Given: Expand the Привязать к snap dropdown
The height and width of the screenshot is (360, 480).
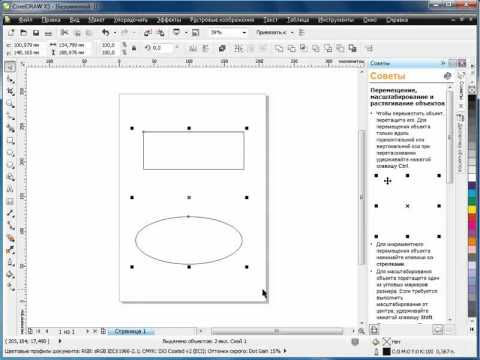Looking at the screenshot, I should point(292,33).
